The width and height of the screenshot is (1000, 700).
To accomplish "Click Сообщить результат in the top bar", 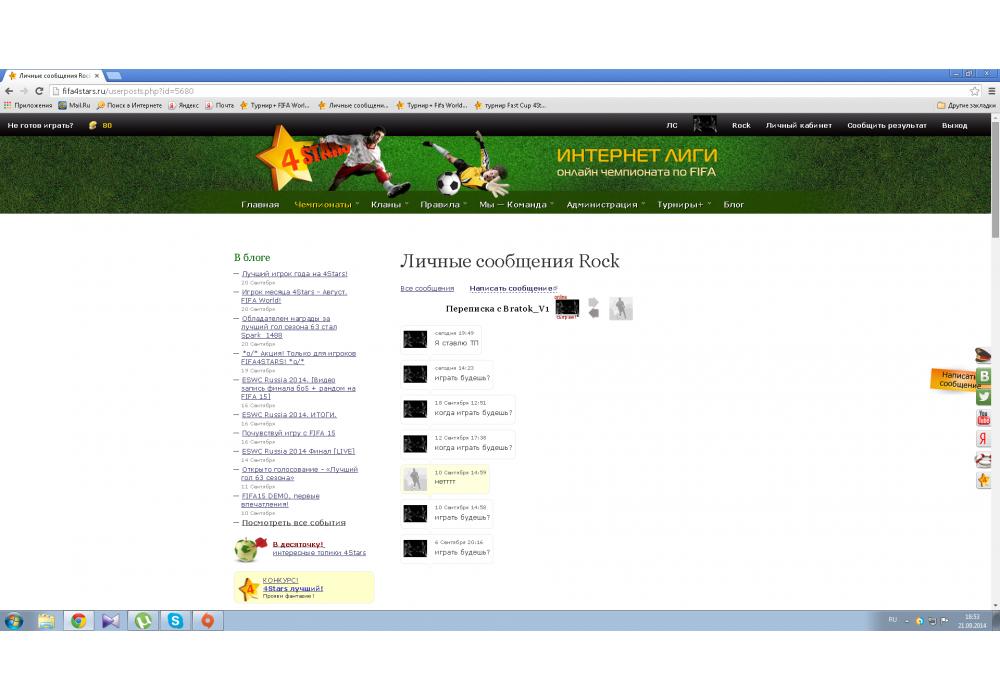I will 886,126.
